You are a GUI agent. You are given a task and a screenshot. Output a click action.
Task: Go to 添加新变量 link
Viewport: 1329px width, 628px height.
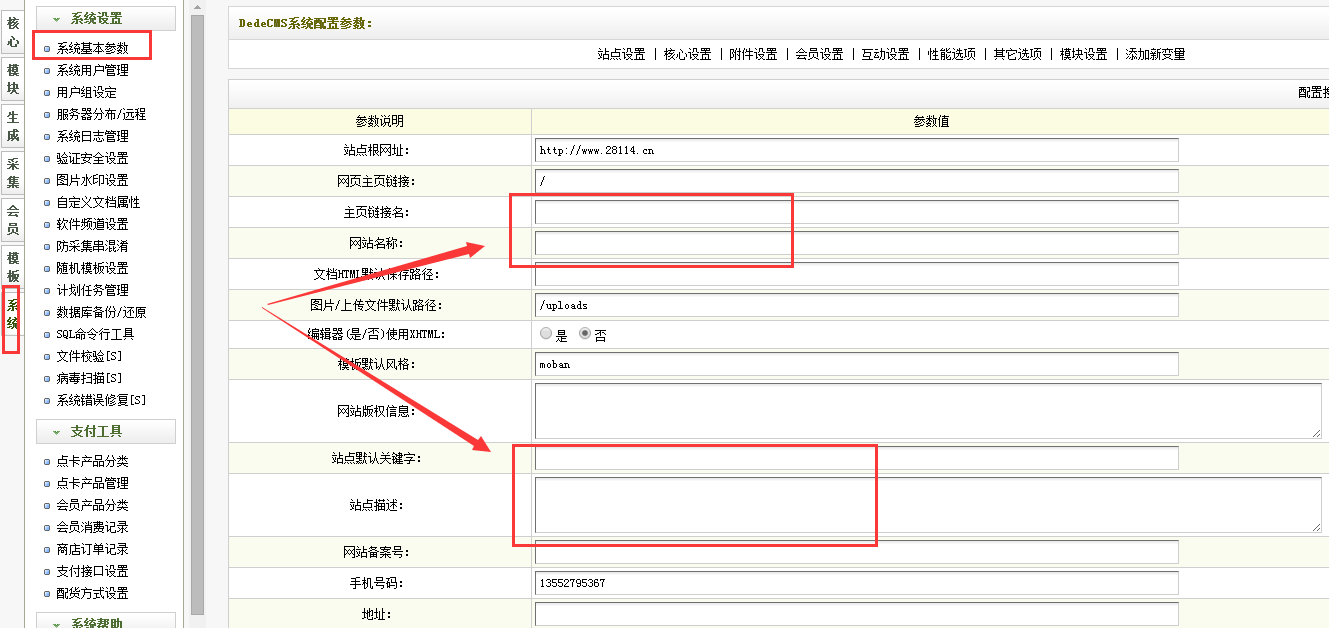coord(1155,54)
